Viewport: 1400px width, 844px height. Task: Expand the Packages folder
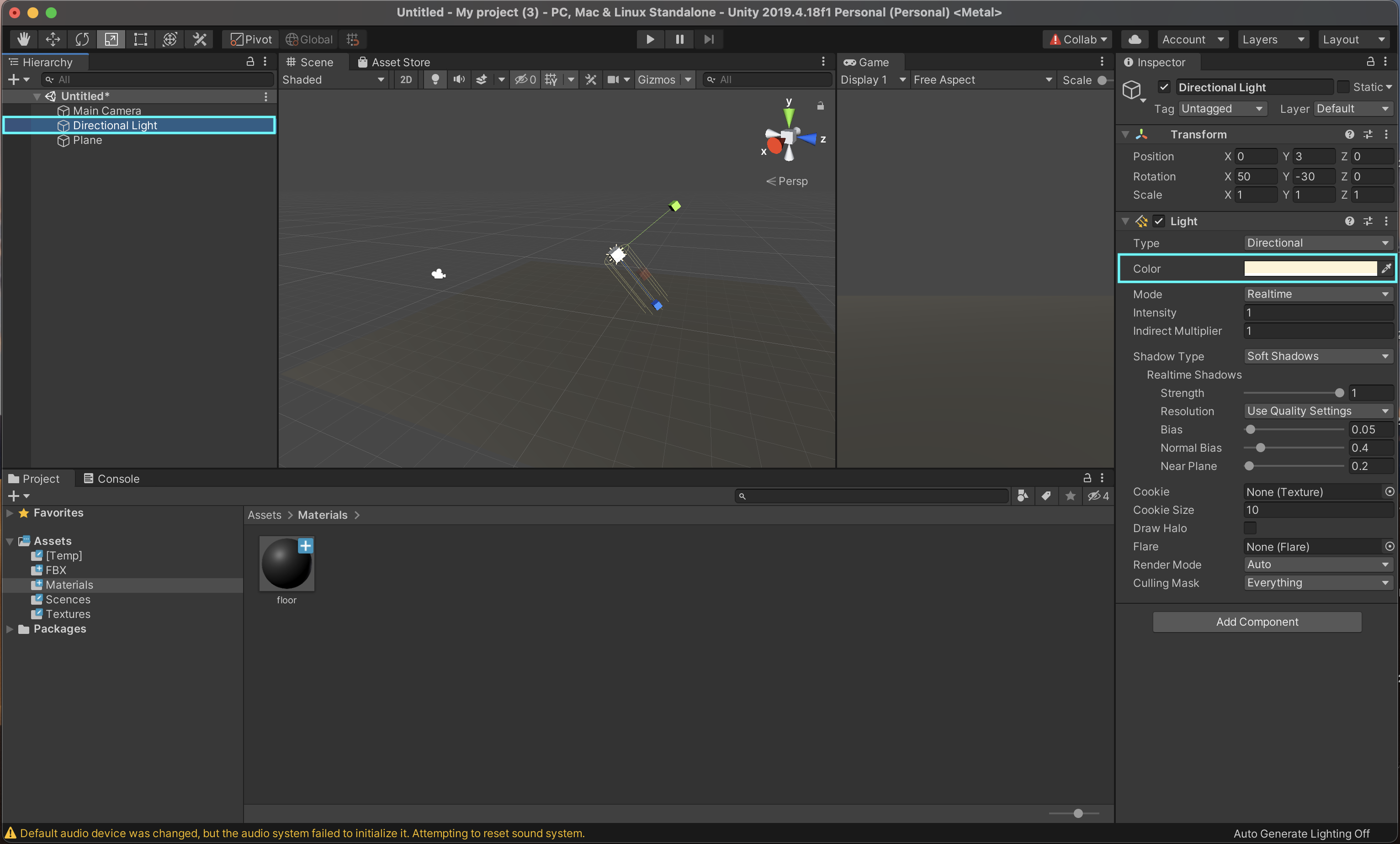click(x=10, y=629)
